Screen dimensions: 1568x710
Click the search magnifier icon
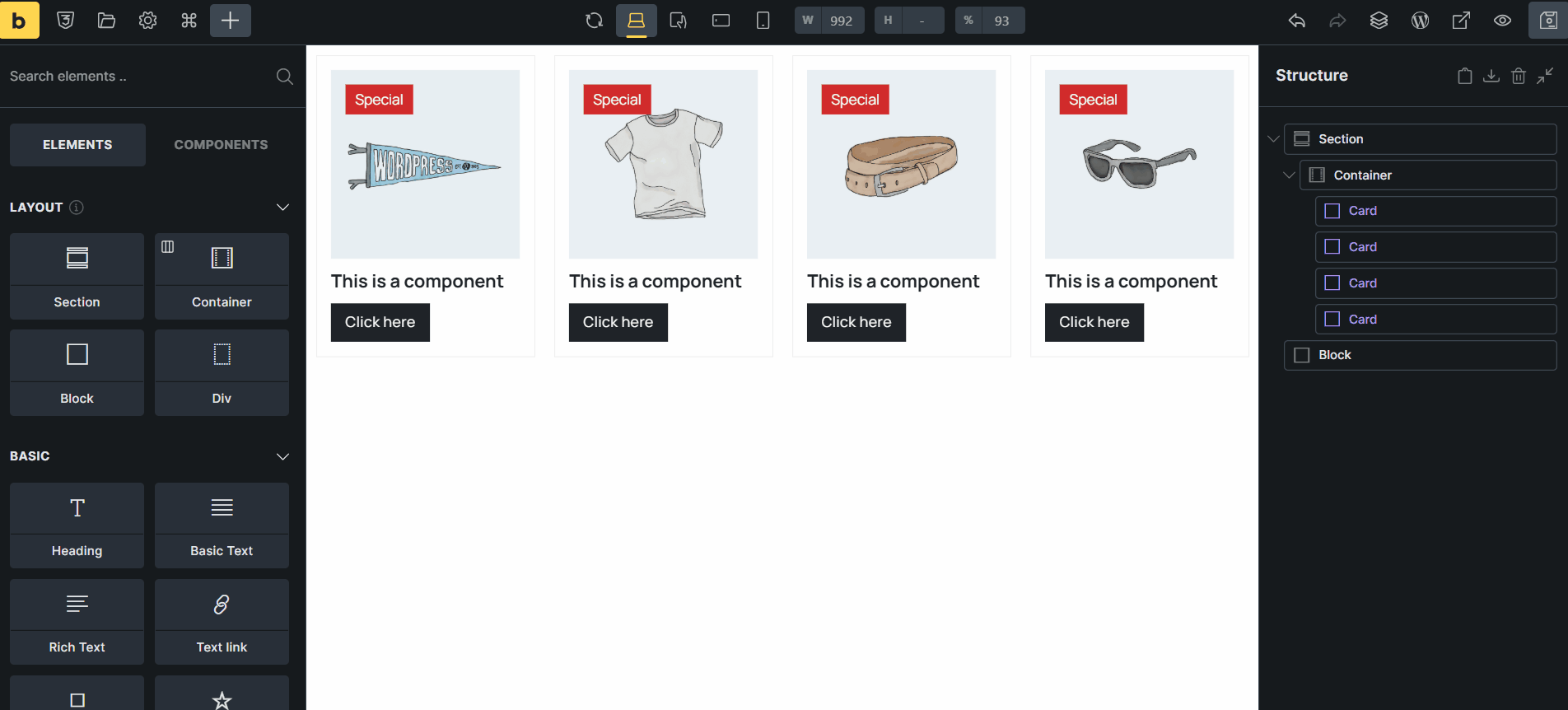[x=285, y=77]
